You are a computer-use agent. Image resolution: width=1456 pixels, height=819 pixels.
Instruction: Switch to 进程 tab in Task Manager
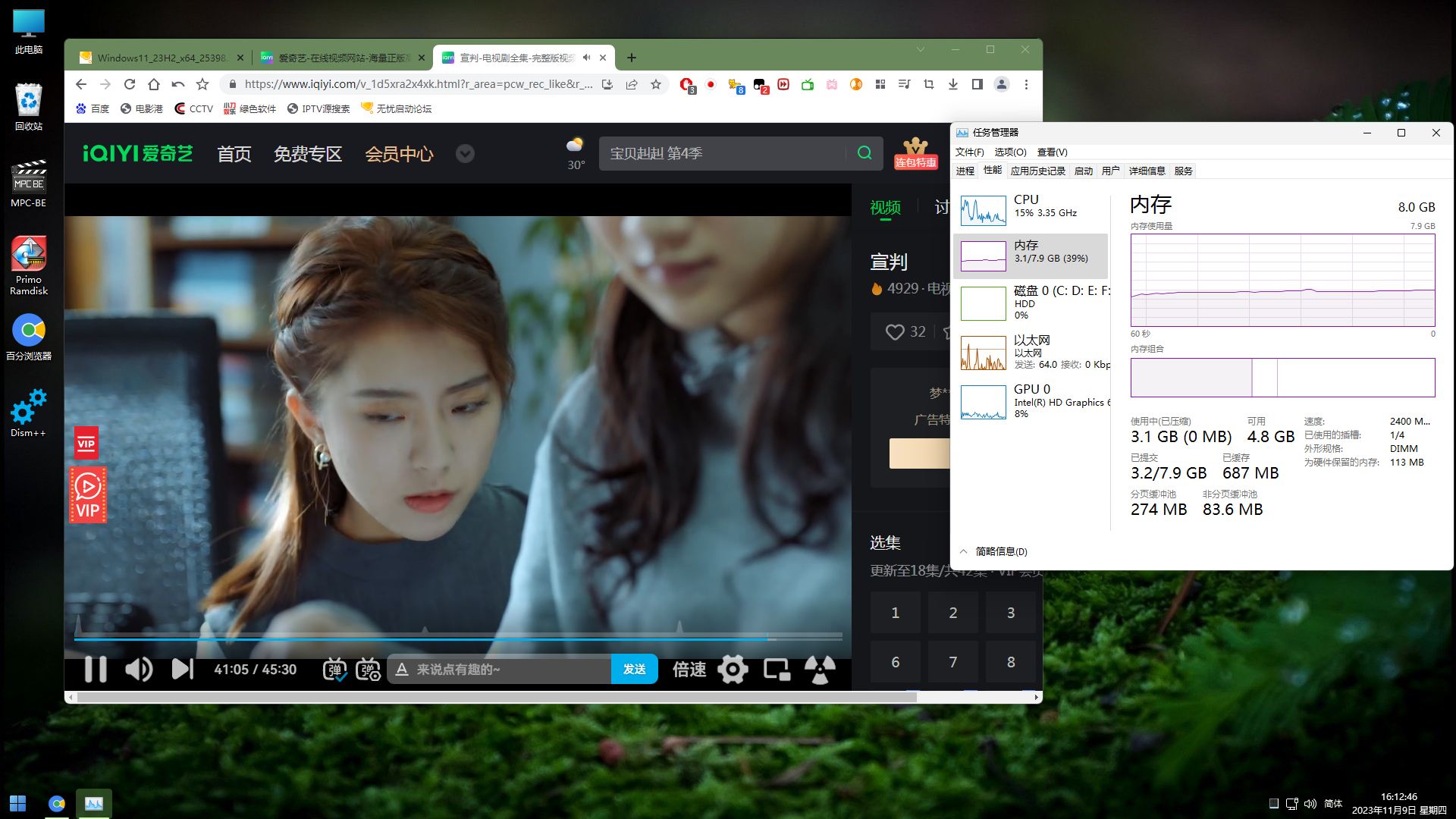pyautogui.click(x=965, y=171)
